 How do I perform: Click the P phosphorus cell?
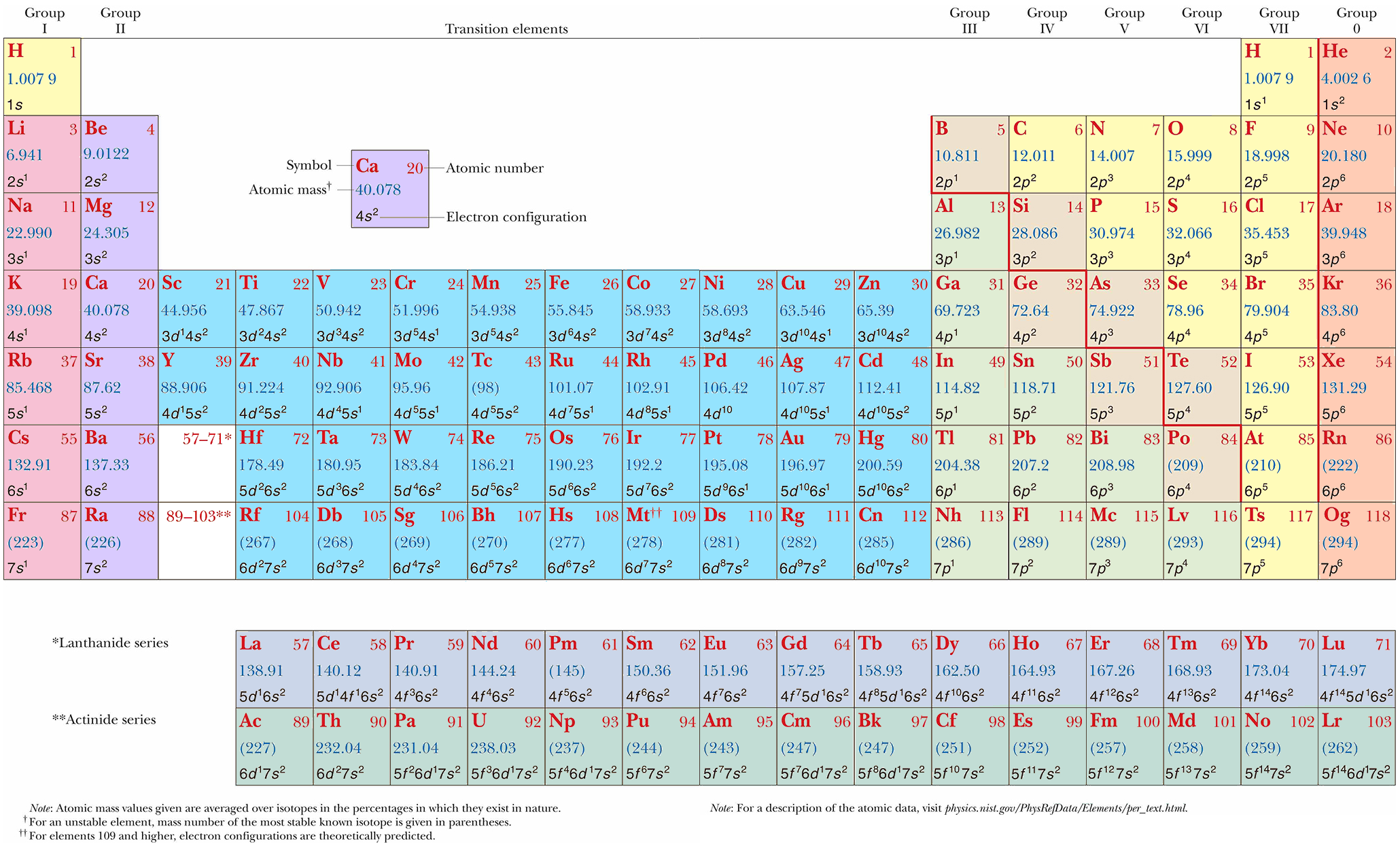1125,232
